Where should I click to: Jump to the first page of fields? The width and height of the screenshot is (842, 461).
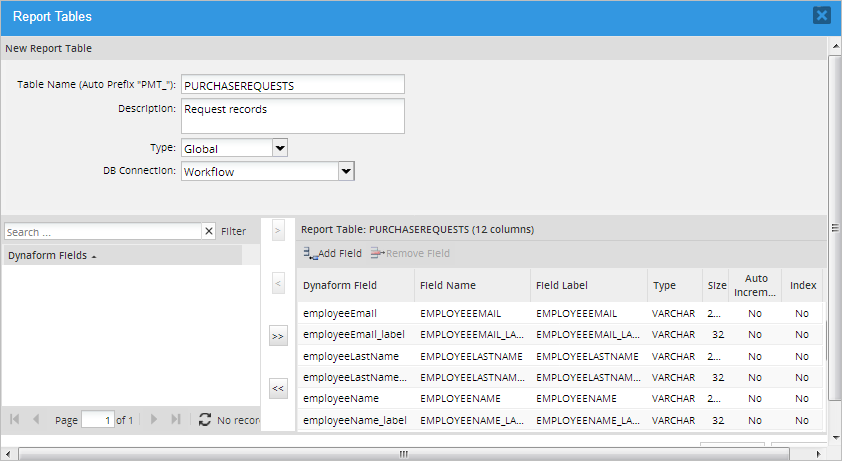point(15,420)
